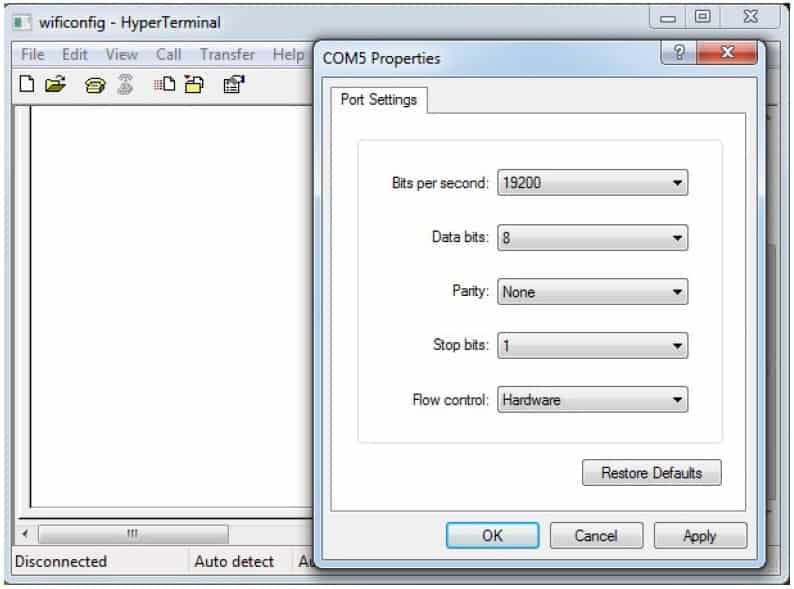Open the Transfer menu

(x=227, y=55)
